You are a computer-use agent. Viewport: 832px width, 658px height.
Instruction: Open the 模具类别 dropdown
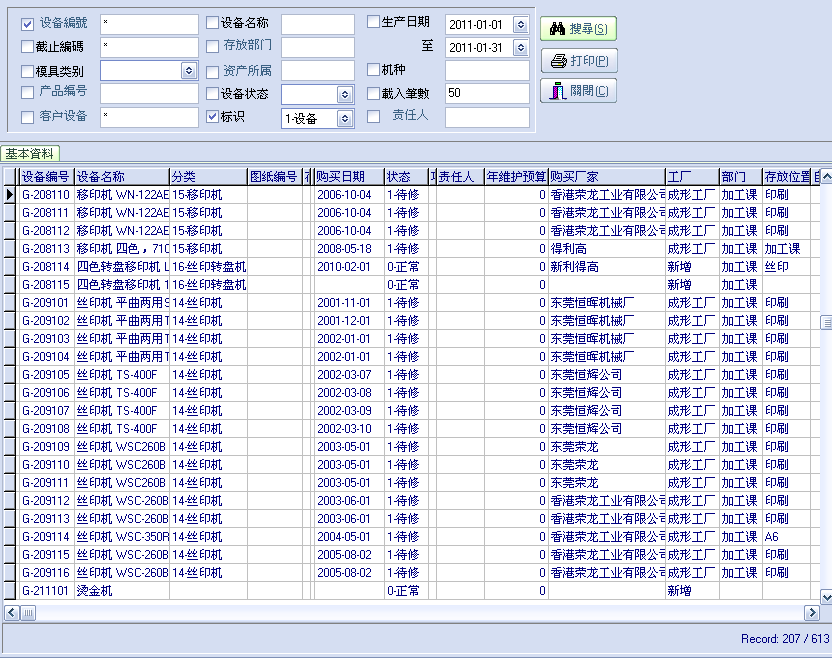[189, 70]
